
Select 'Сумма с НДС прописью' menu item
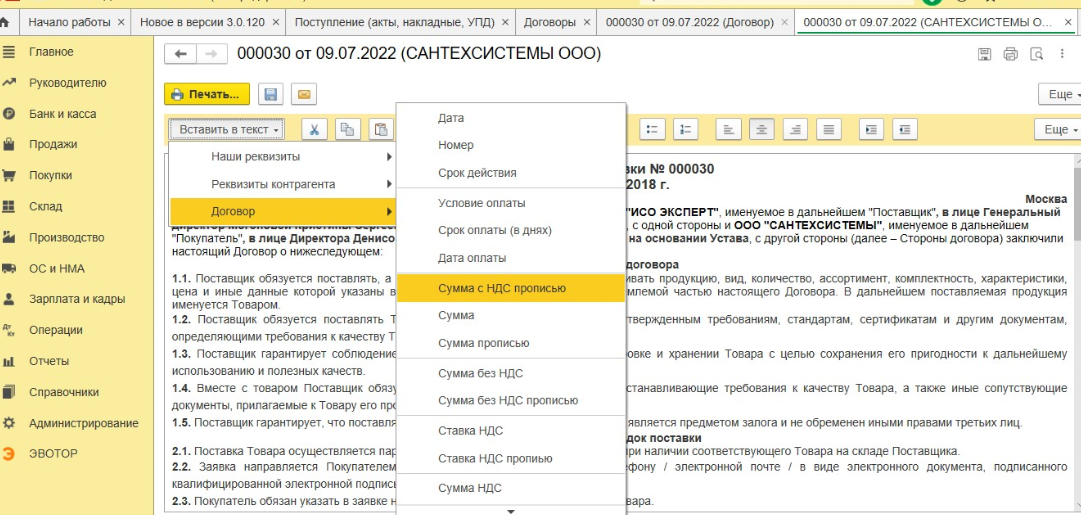tap(502, 288)
